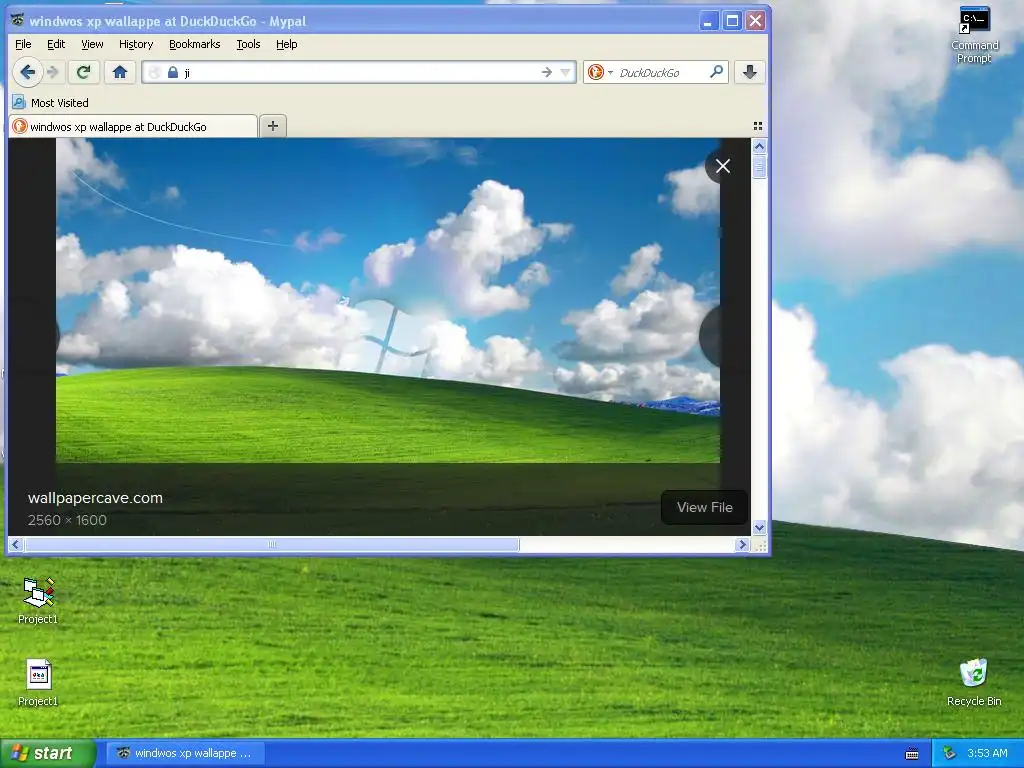Click the horizontal scrollbar right arrow
Screen dimensions: 1024x768
[x=742, y=544]
